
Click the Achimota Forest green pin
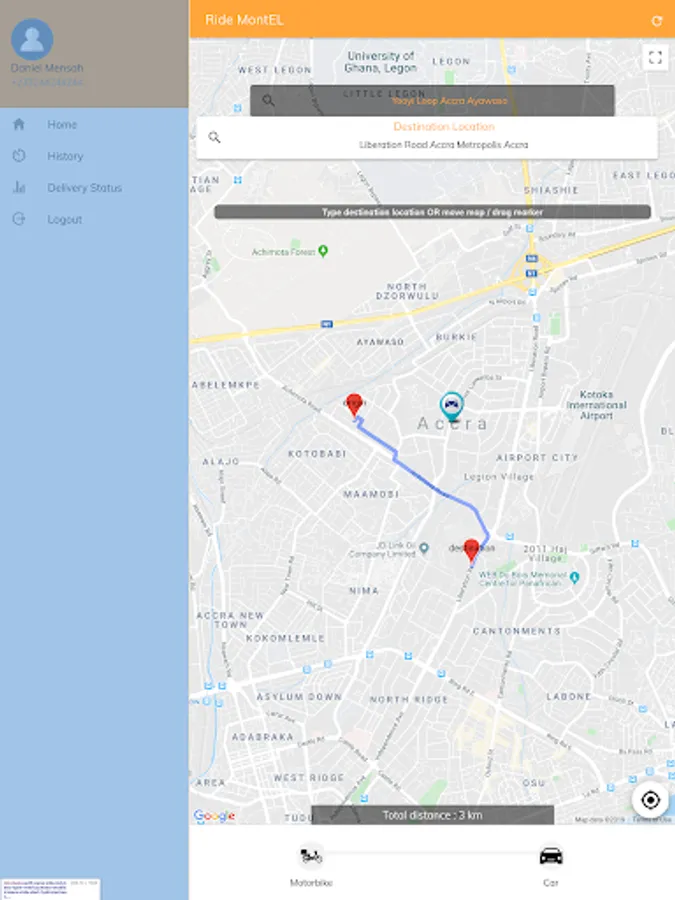point(323,251)
